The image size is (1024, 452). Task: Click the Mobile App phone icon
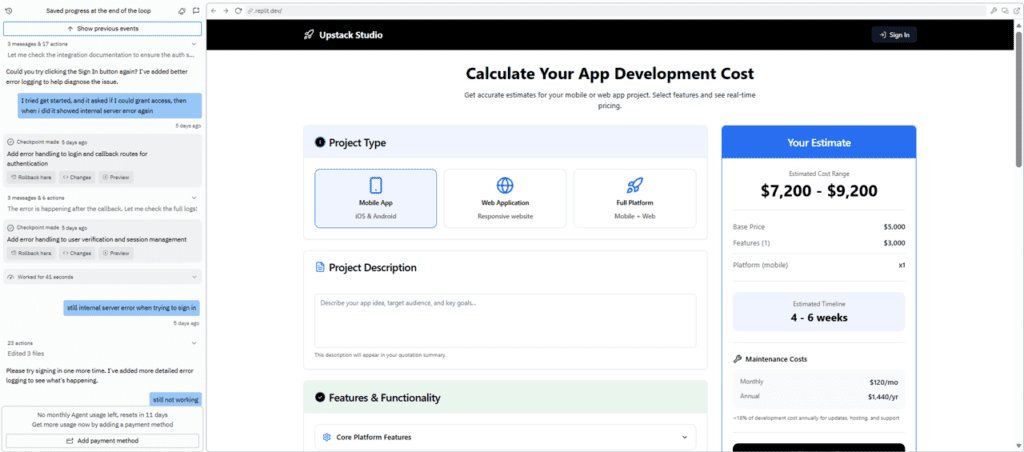click(376, 185)
